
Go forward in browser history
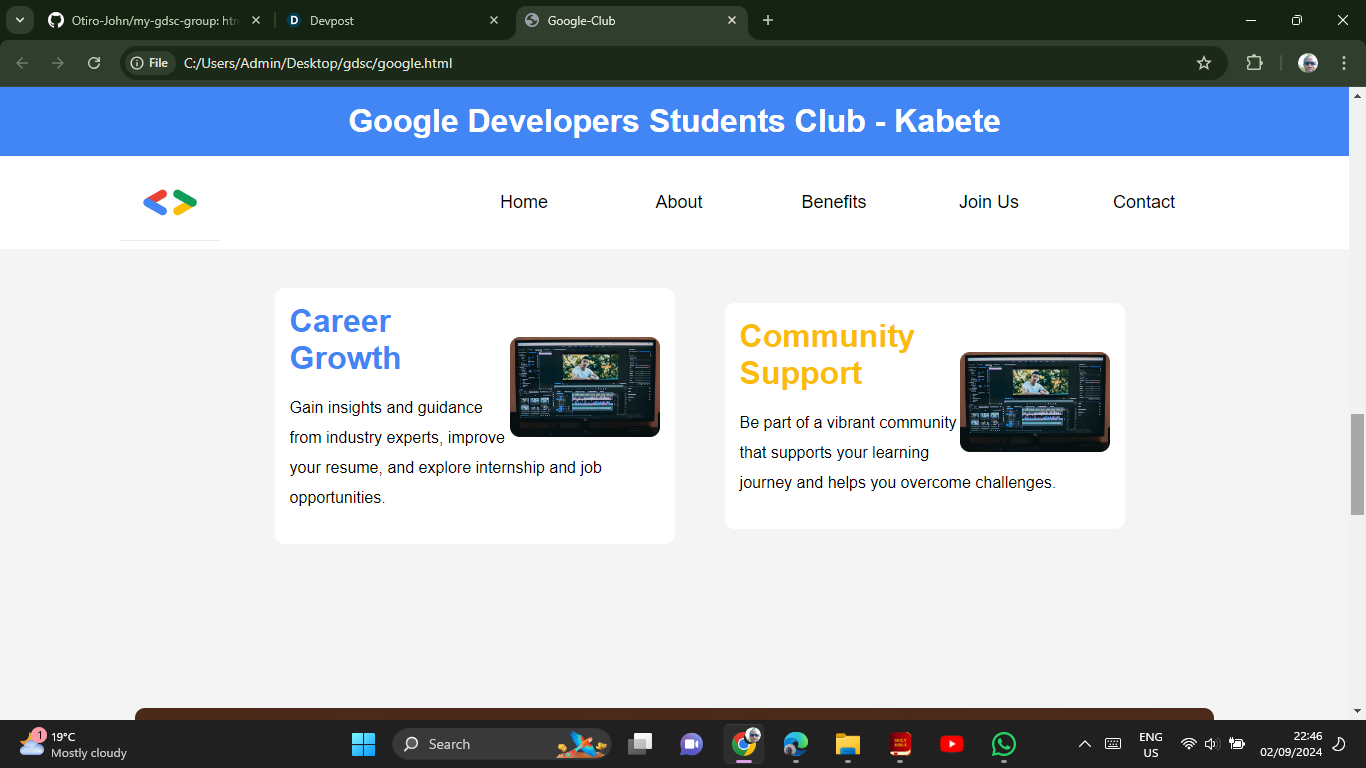click(58, 63)
